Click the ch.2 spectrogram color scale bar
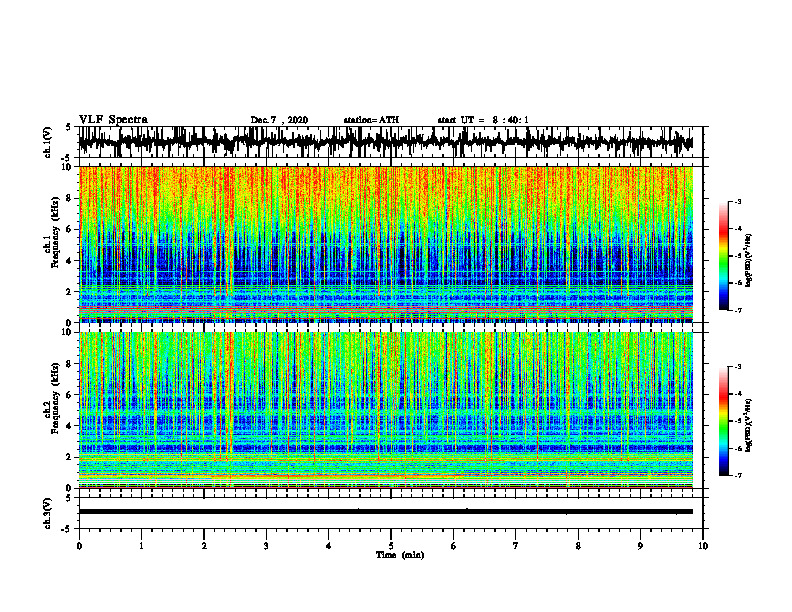The image size is (792, 612). point(724,421)
